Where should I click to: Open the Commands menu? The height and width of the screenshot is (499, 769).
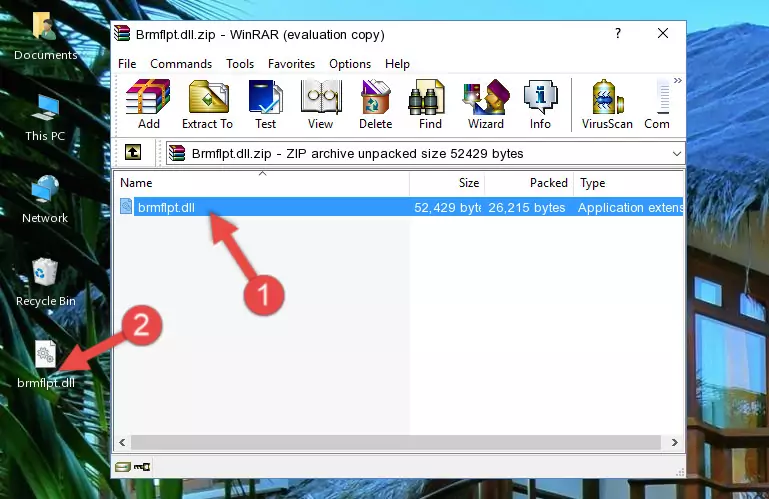(181, 64)
